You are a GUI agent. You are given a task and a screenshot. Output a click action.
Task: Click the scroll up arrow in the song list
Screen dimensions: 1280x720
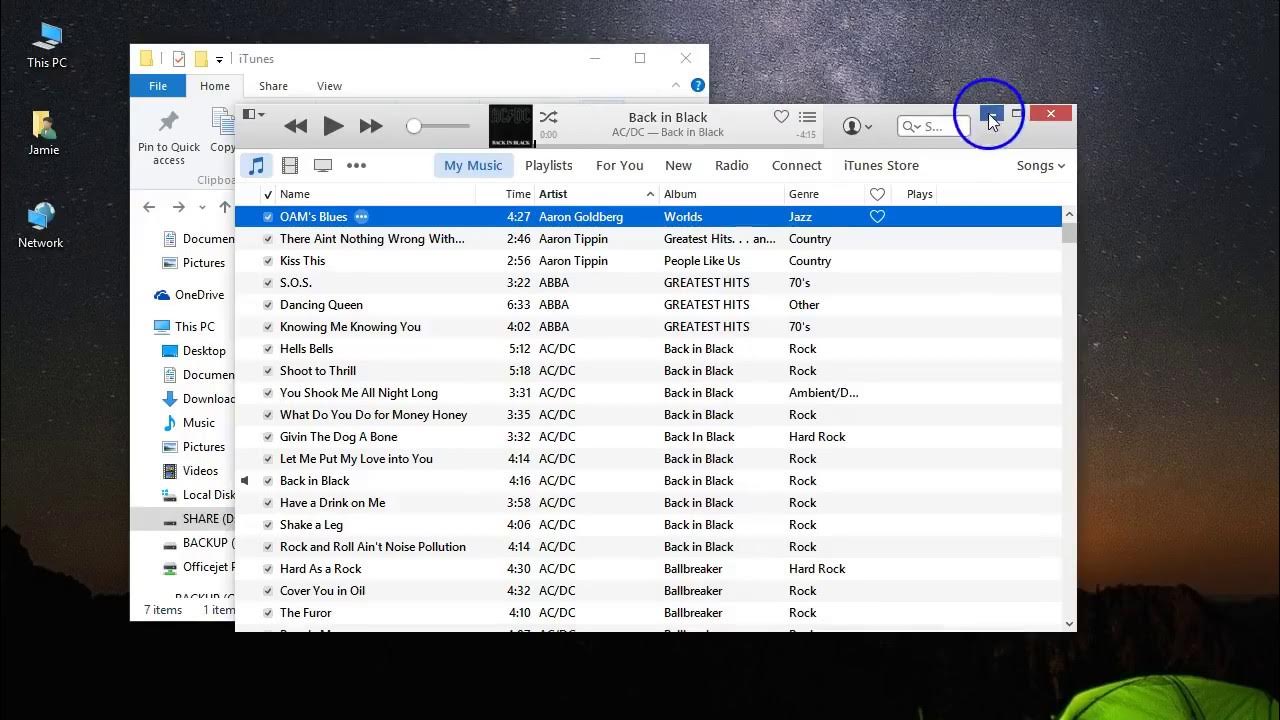click(x=1069, y=214)
